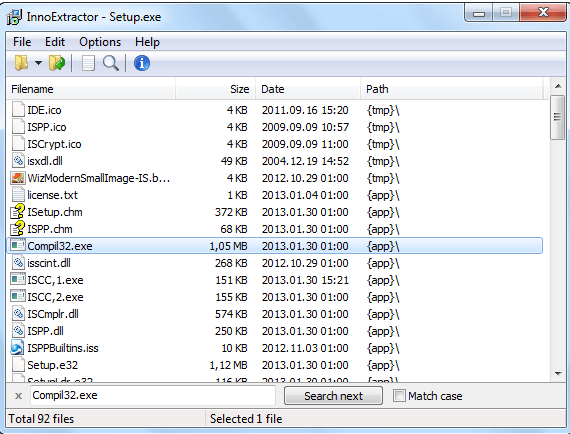The height and width of the screenshot is (434, 570).
Task: Click the scrollbar up arrow
Action: 558,87
